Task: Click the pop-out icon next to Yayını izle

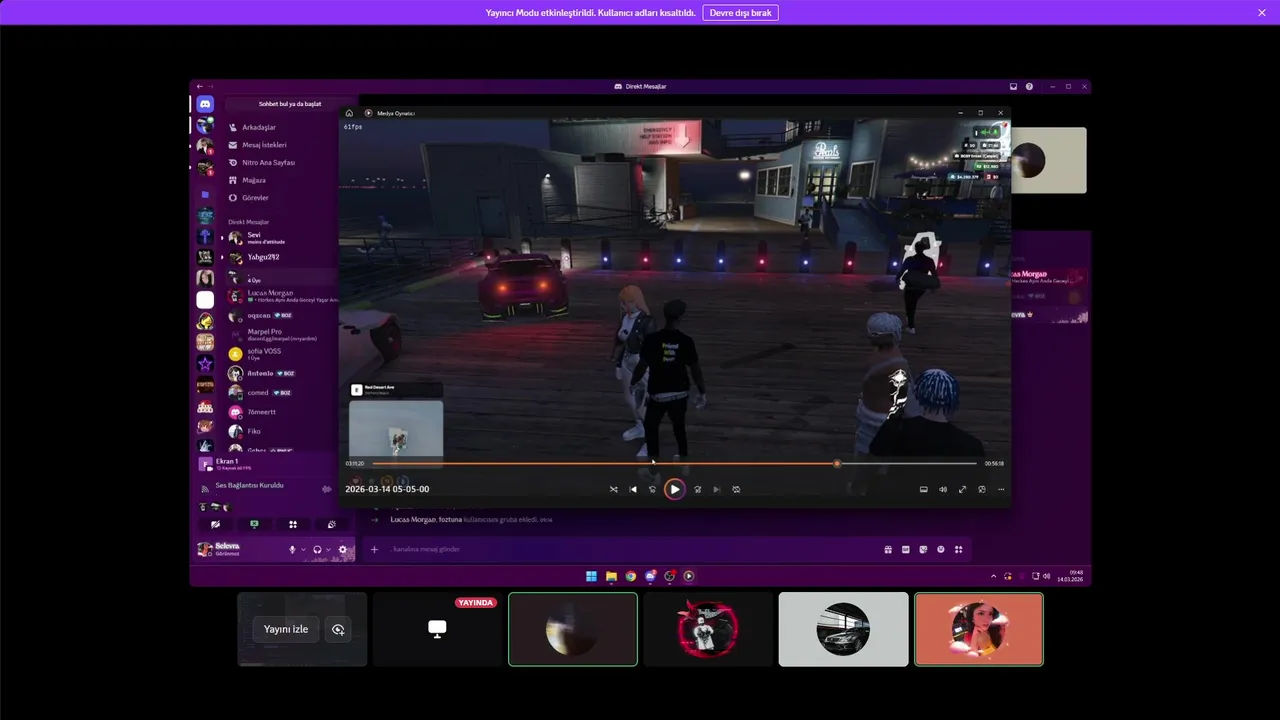Action: pyautogui.click(x=338, y=629)
